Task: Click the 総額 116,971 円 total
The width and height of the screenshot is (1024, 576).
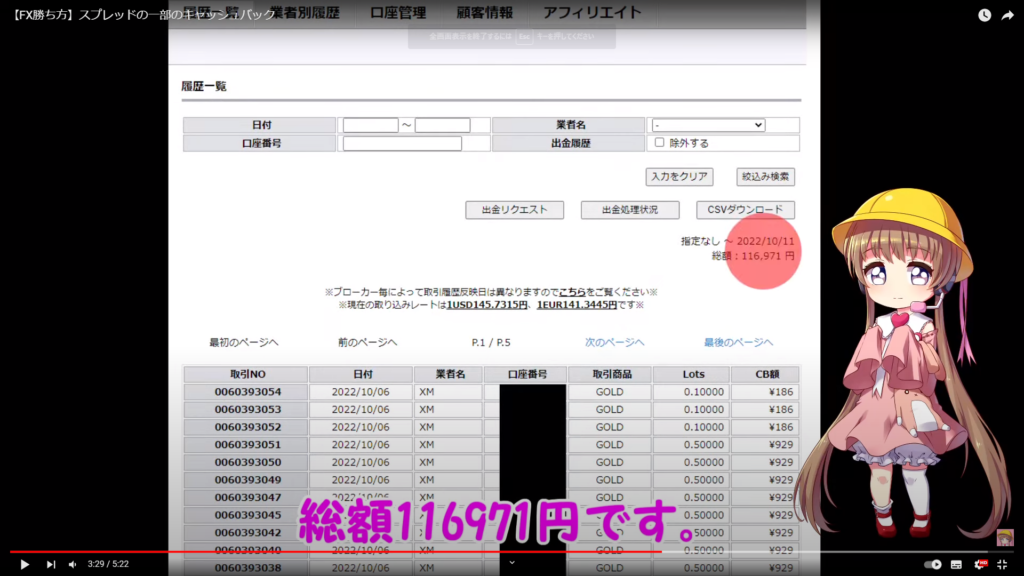Action: click(753, 256)
